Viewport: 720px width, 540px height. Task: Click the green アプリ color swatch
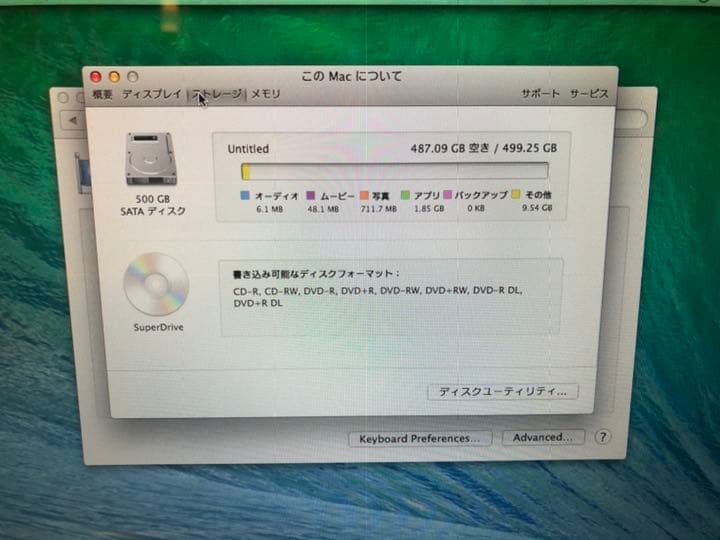click(405, 195)
